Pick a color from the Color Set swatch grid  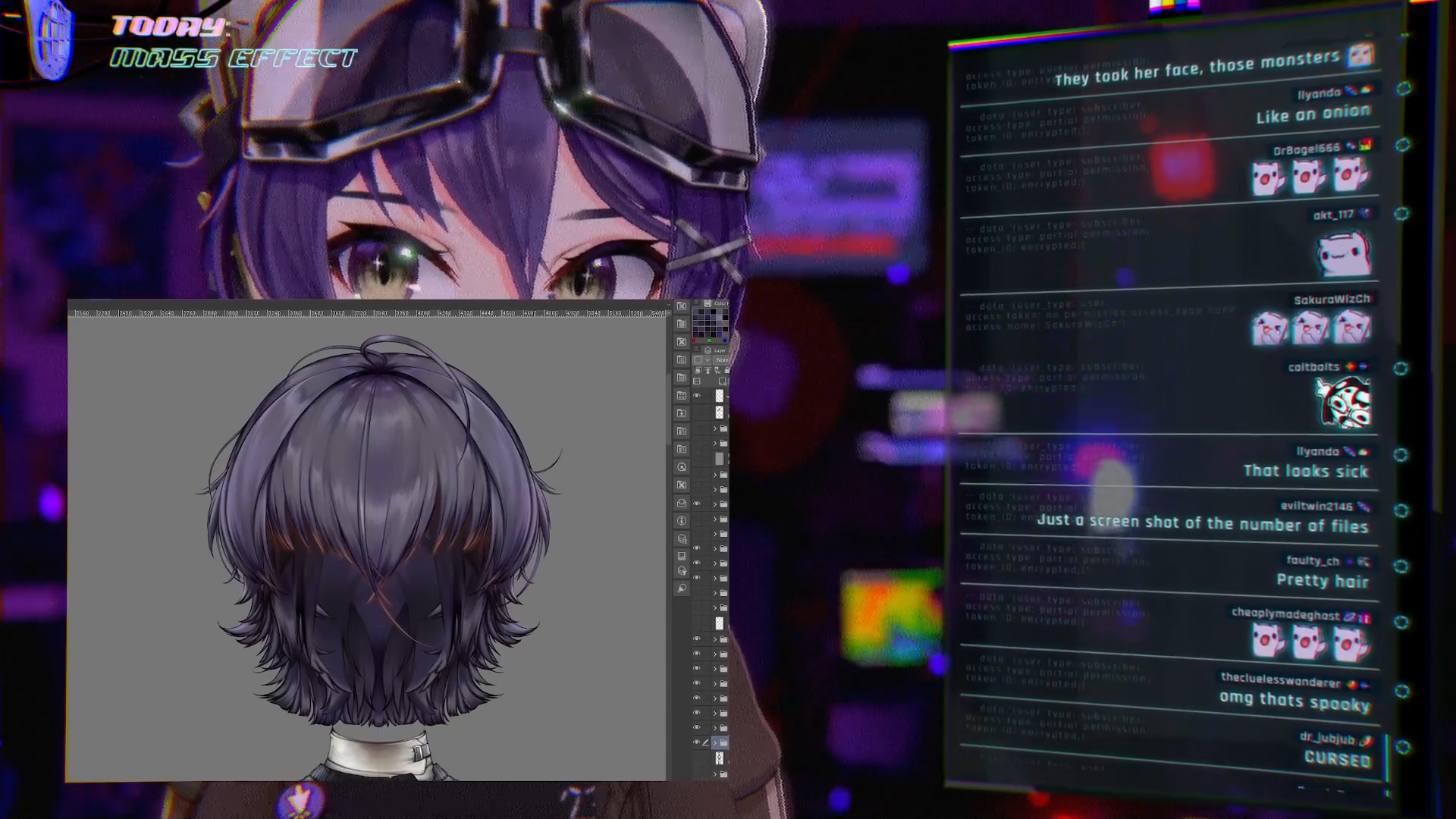click(x=710, y=324)
